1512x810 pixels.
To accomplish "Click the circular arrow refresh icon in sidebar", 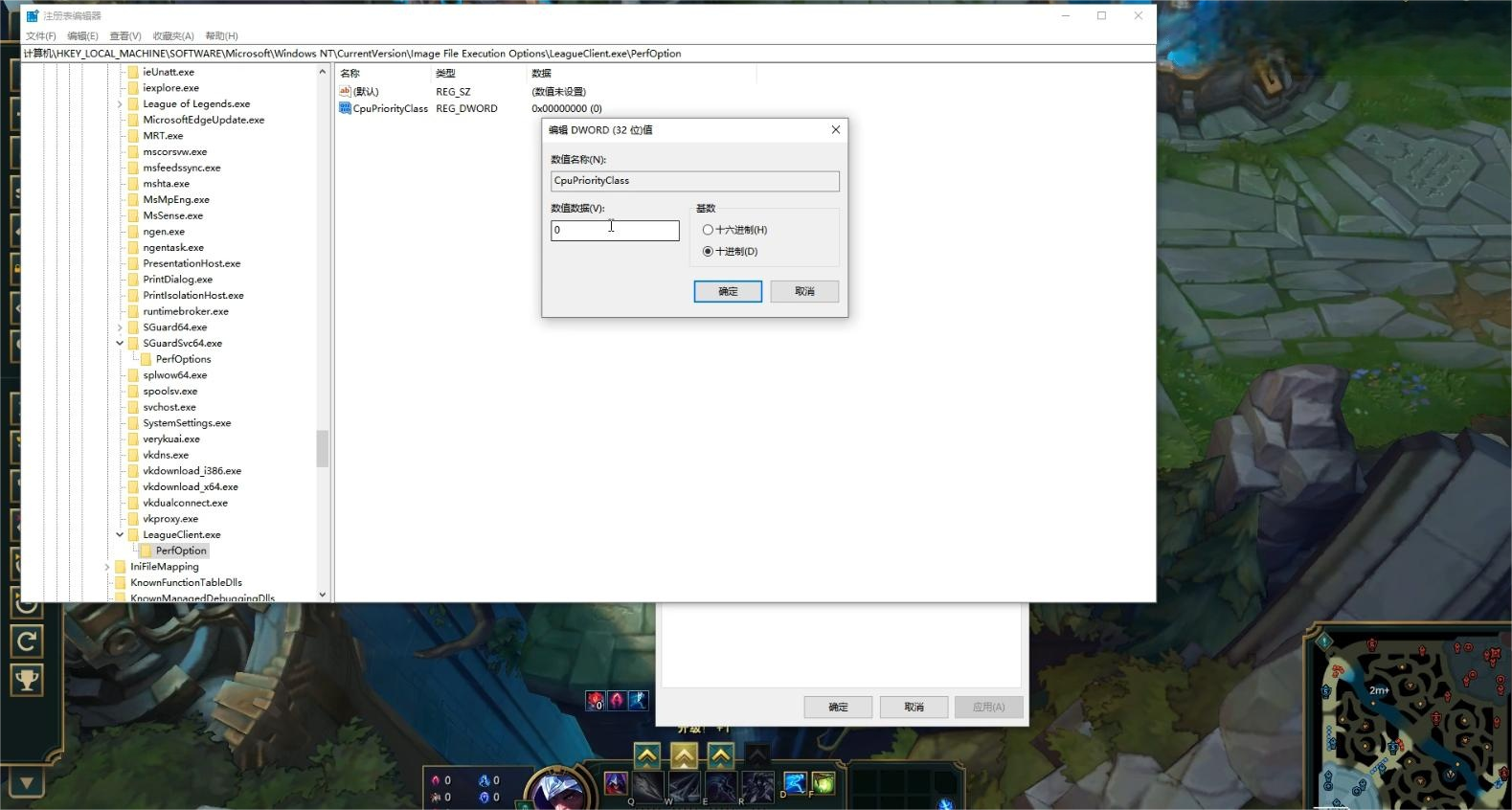I will (27, 641).
